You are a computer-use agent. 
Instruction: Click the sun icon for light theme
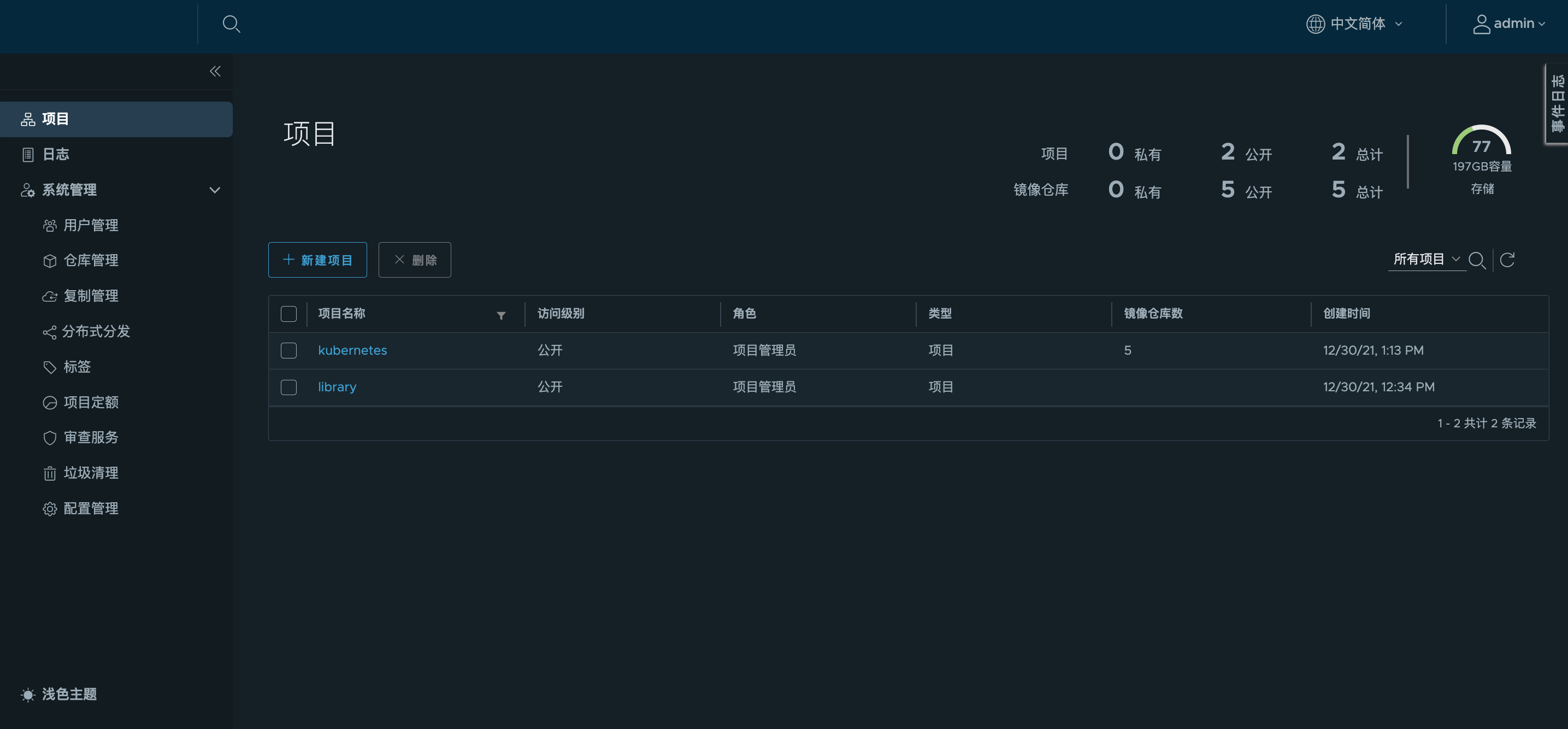tap(28, 694)
